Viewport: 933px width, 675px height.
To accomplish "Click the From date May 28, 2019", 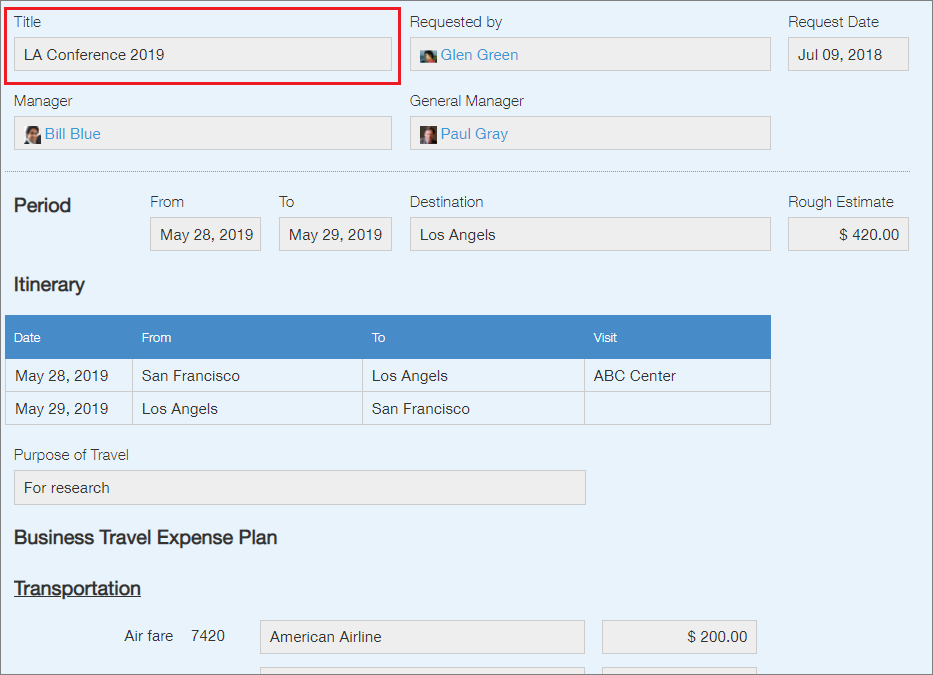I will [206, 235].
